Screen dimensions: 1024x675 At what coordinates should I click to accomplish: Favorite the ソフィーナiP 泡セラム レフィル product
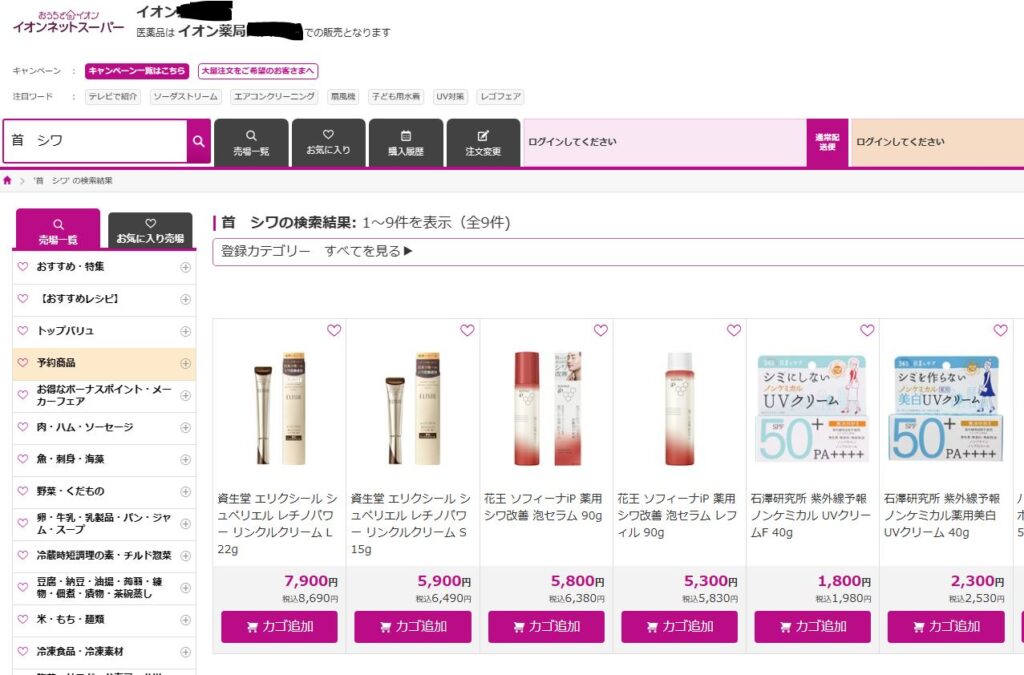pyautogui.click(x=734, y=330)
